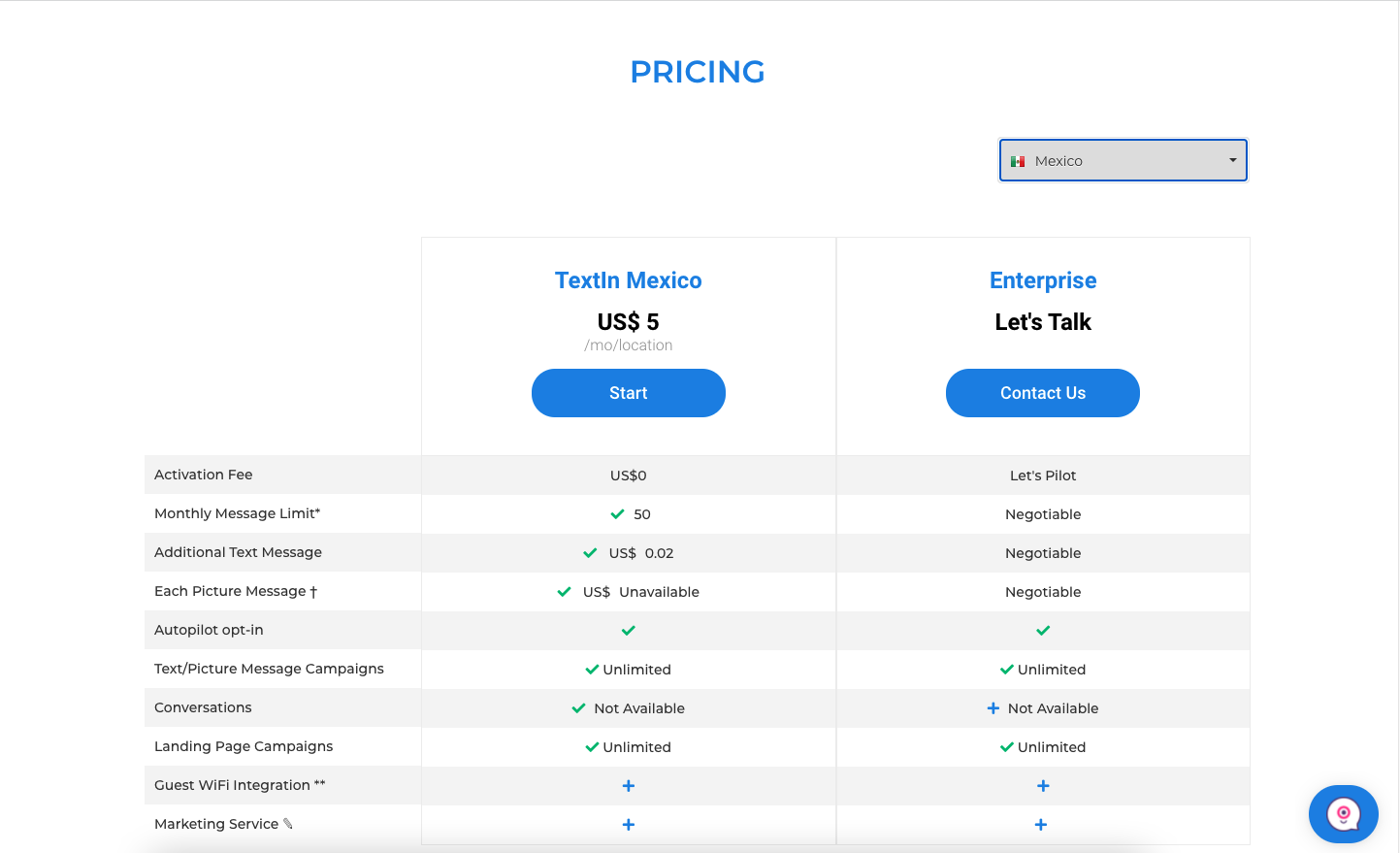Click the Enterprise Landing Page Unlimited checkmark
The width and height of the screenshot is (1400, 853).
(1007, 747)
